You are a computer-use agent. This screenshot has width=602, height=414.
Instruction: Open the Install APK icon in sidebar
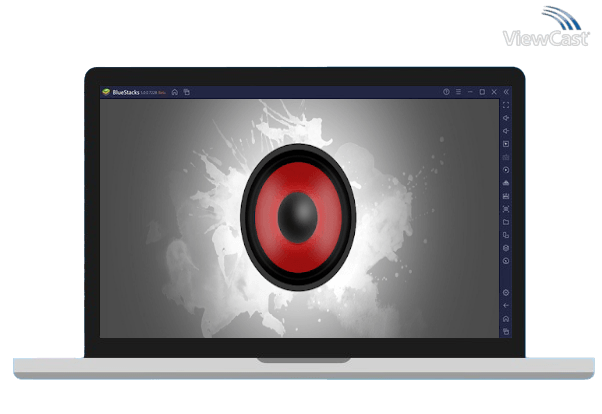point(506,183)
